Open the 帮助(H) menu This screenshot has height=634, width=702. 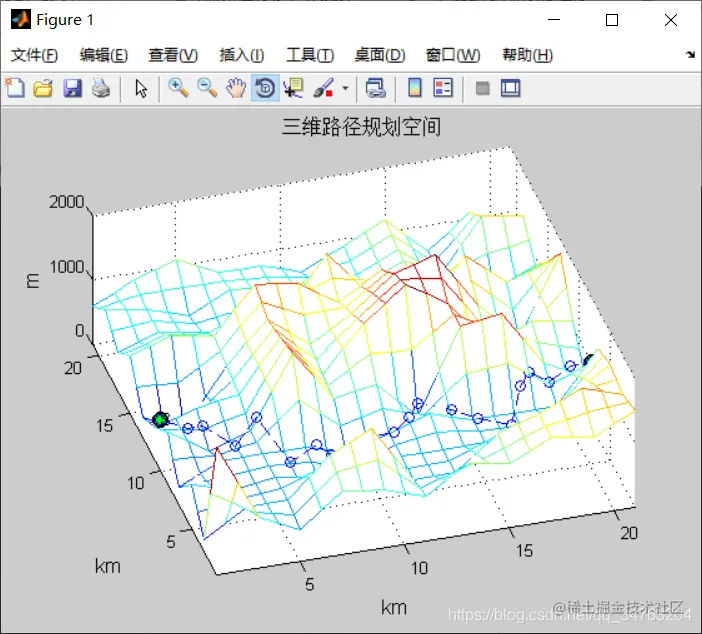click(x=527, y=55)
